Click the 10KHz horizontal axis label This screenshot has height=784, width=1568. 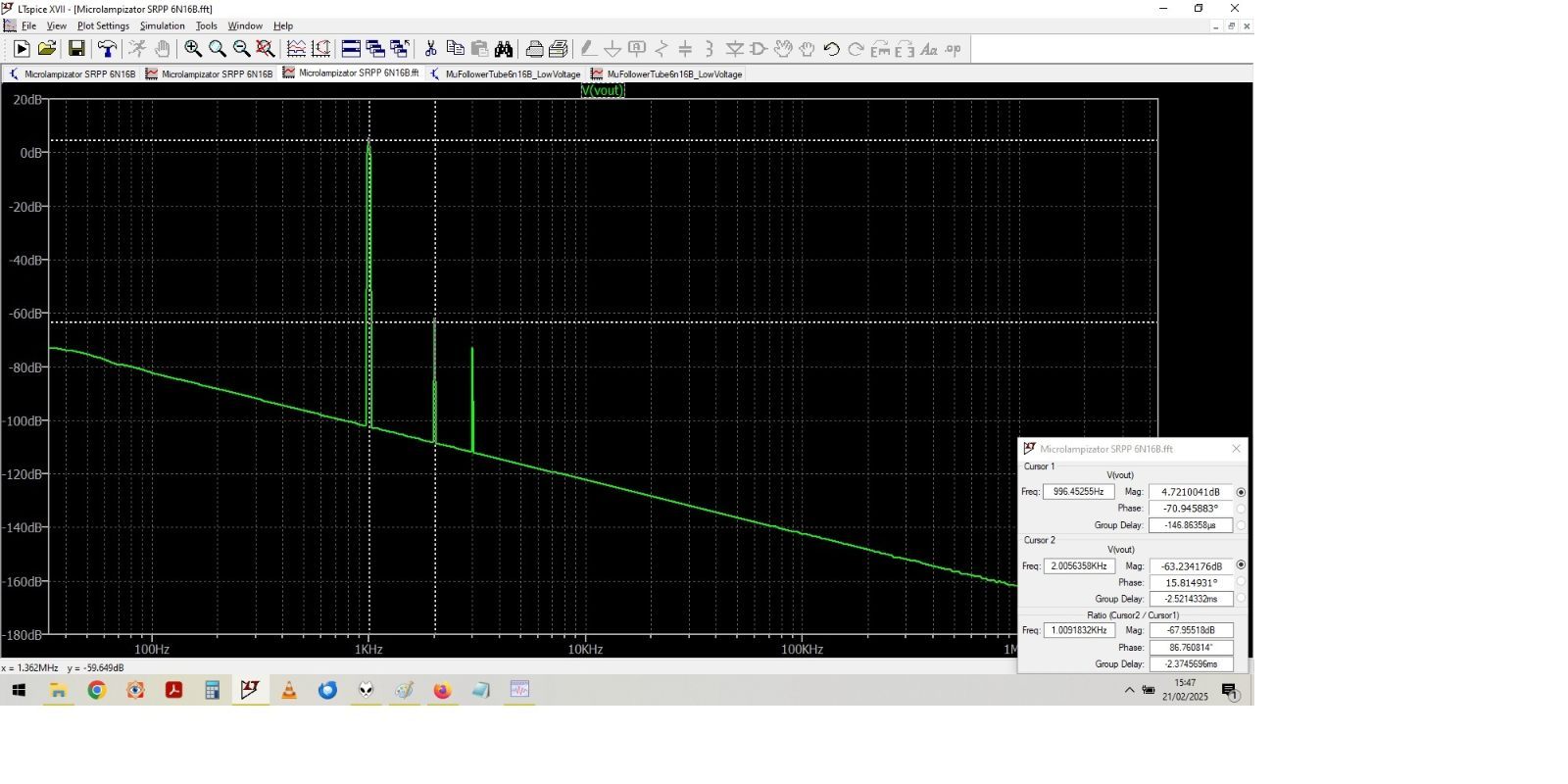click(585, 649)
